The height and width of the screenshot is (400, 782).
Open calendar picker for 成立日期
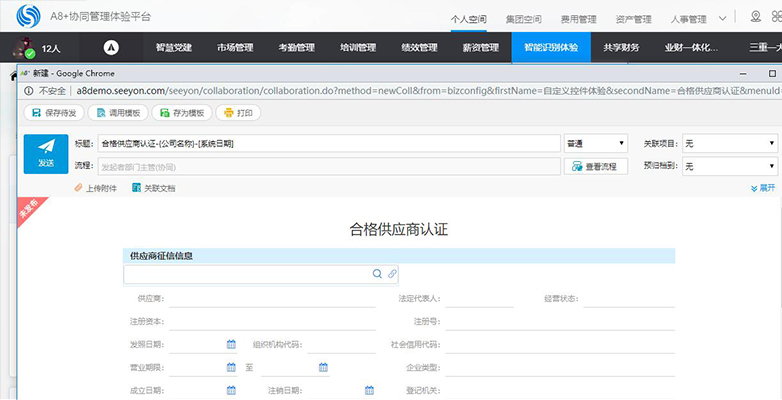point(231,390)
